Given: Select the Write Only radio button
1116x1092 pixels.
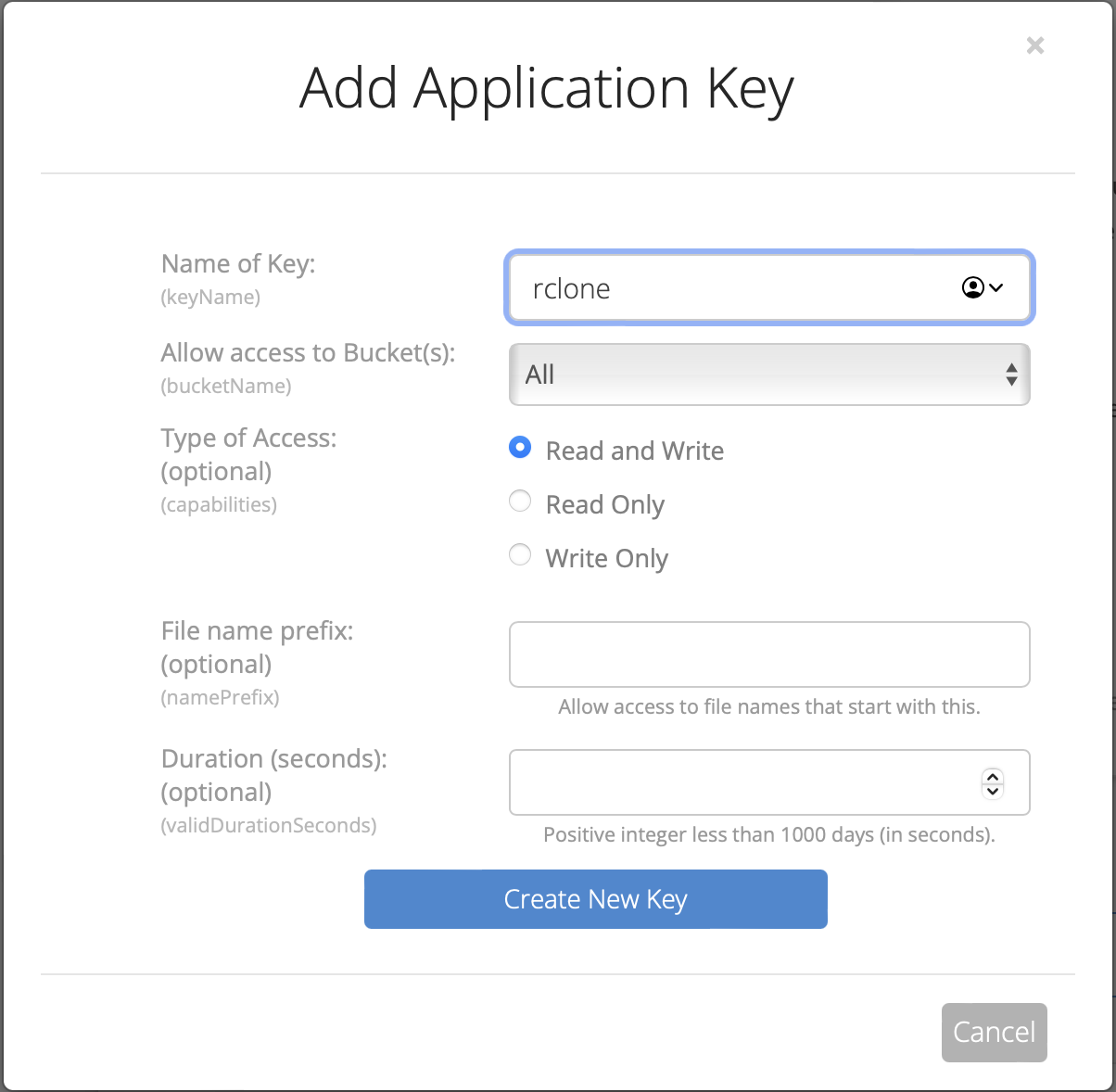Looking at the screenshot, I should tap(520, 555).
